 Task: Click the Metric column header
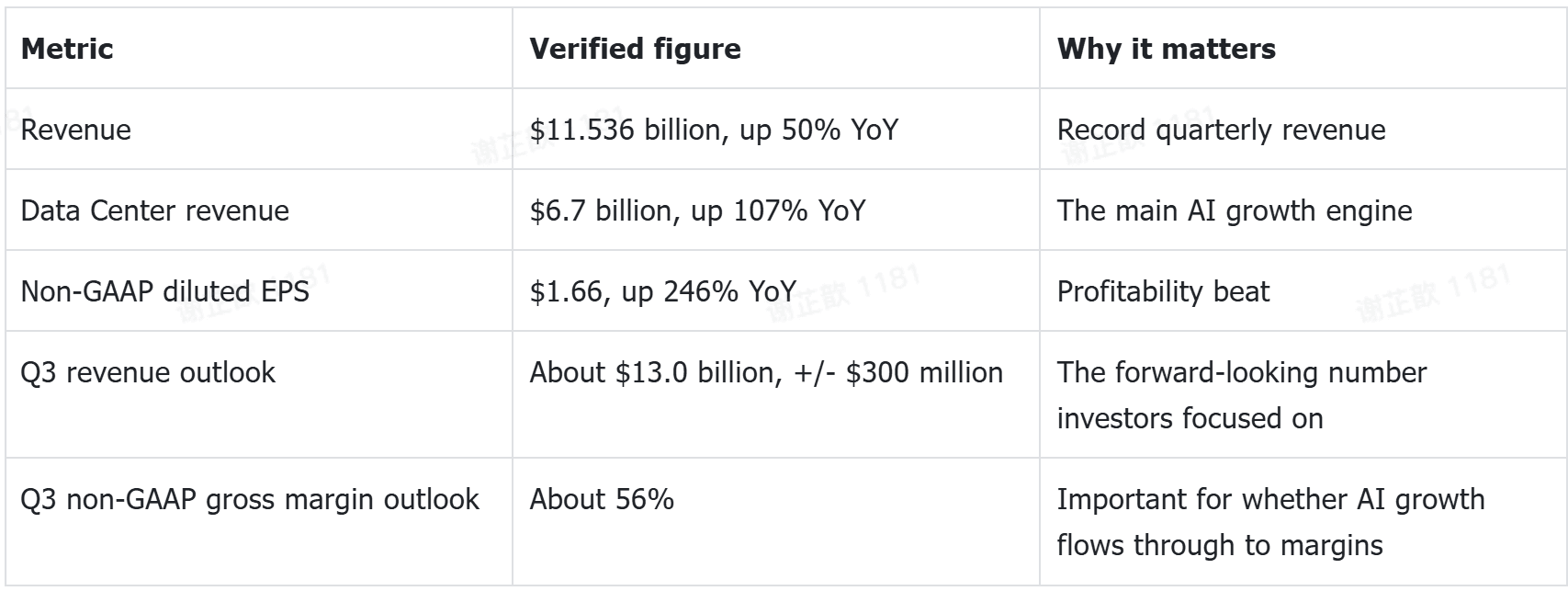click(67, 49)
